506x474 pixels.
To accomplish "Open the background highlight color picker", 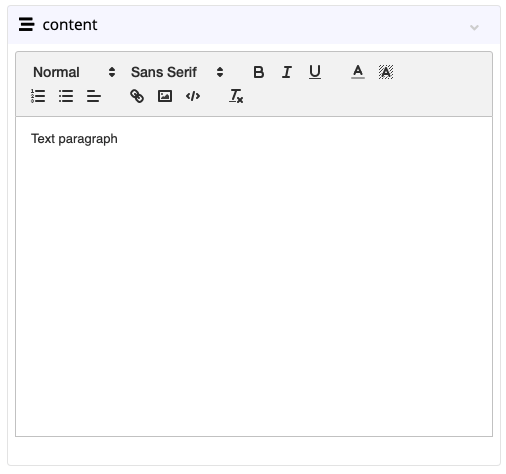I will [386, 72].
